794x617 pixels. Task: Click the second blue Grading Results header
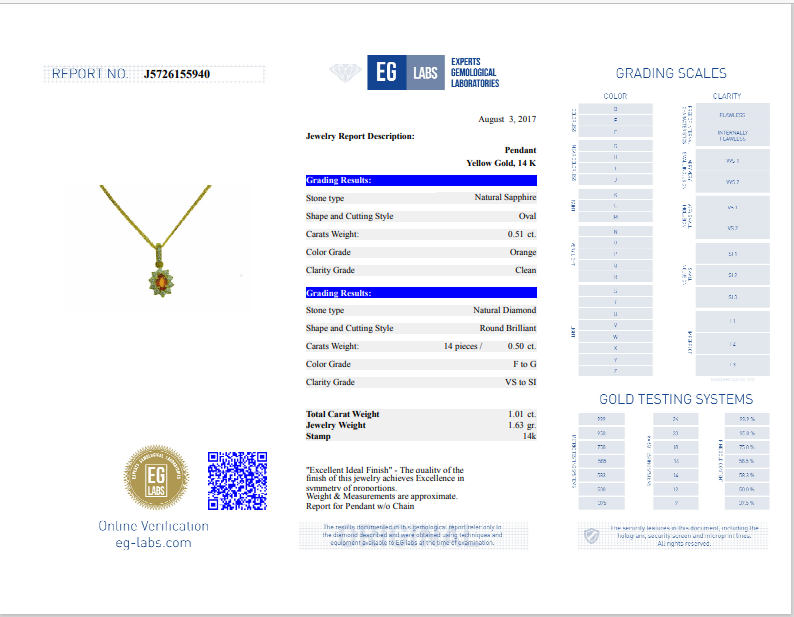coord(421,292)
